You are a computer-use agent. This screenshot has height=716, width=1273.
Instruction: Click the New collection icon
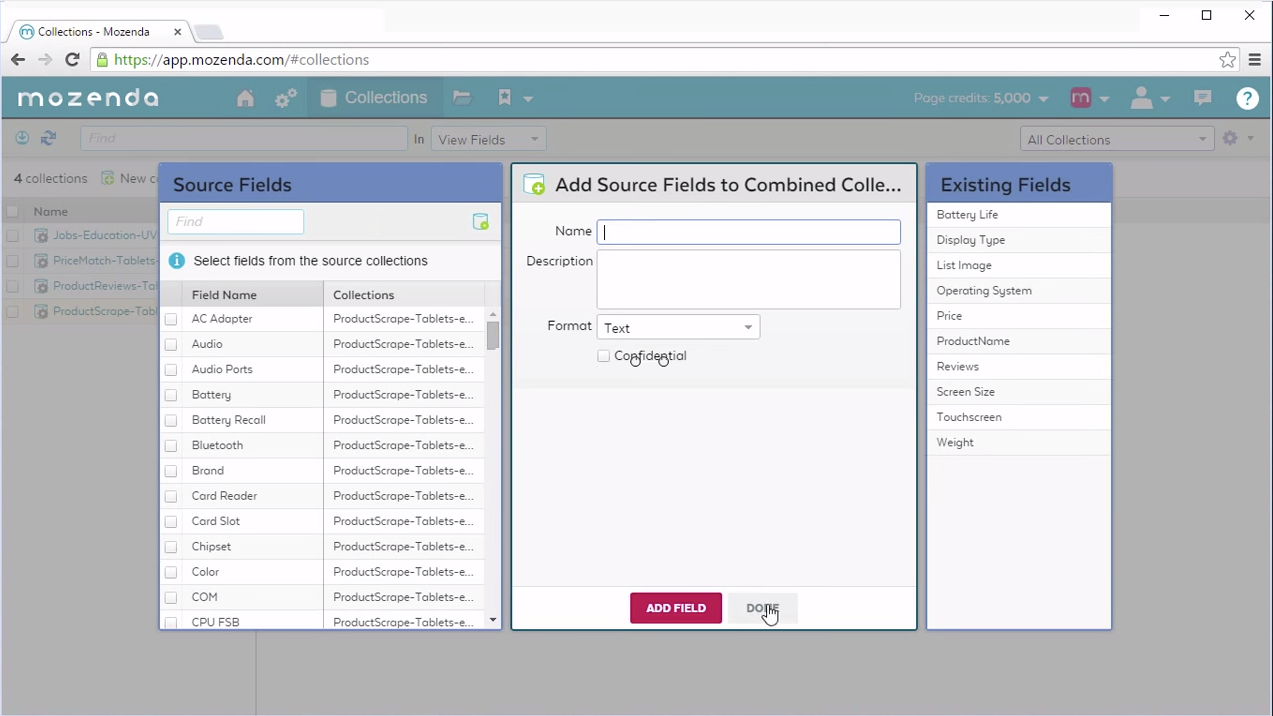(x=108, y=178)
